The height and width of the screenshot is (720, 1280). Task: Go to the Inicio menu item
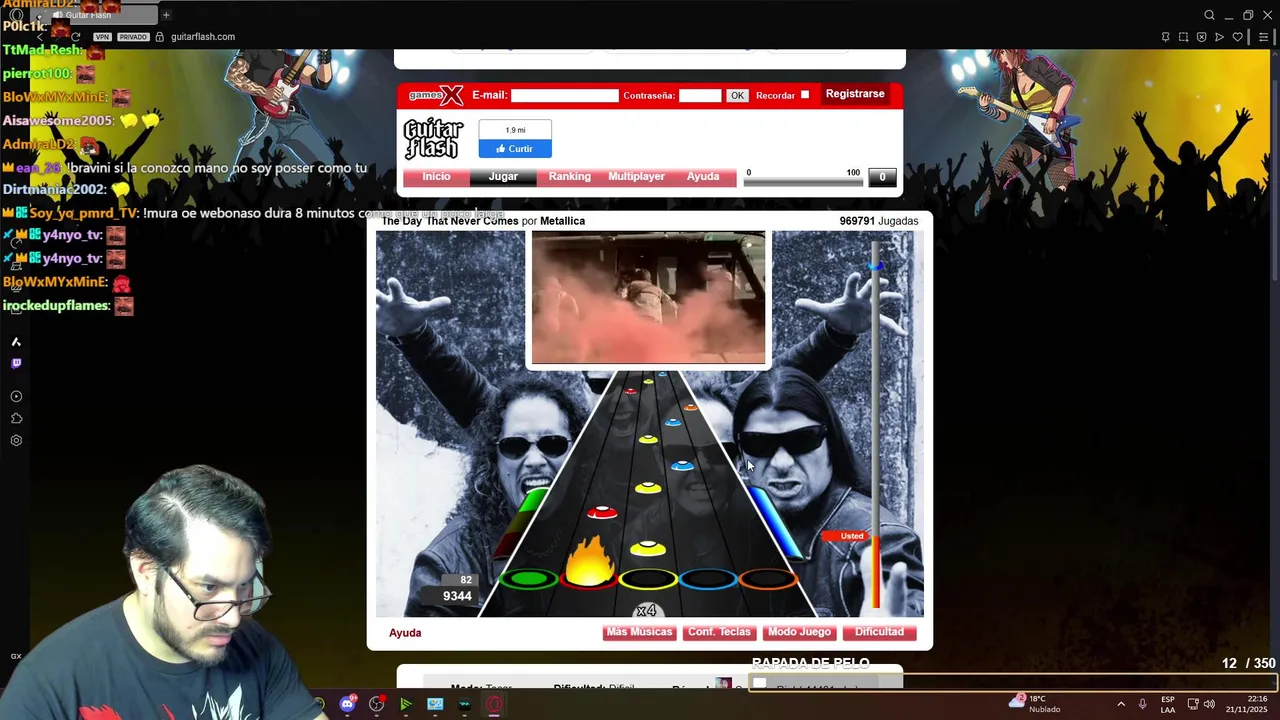(x=436, y=177)
